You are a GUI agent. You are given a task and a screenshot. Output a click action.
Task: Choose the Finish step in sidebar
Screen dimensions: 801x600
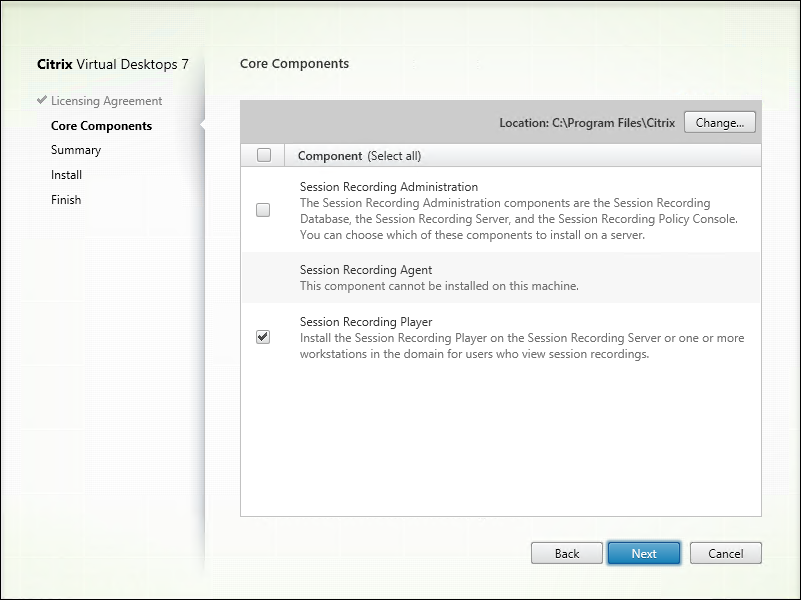point(66,200)
